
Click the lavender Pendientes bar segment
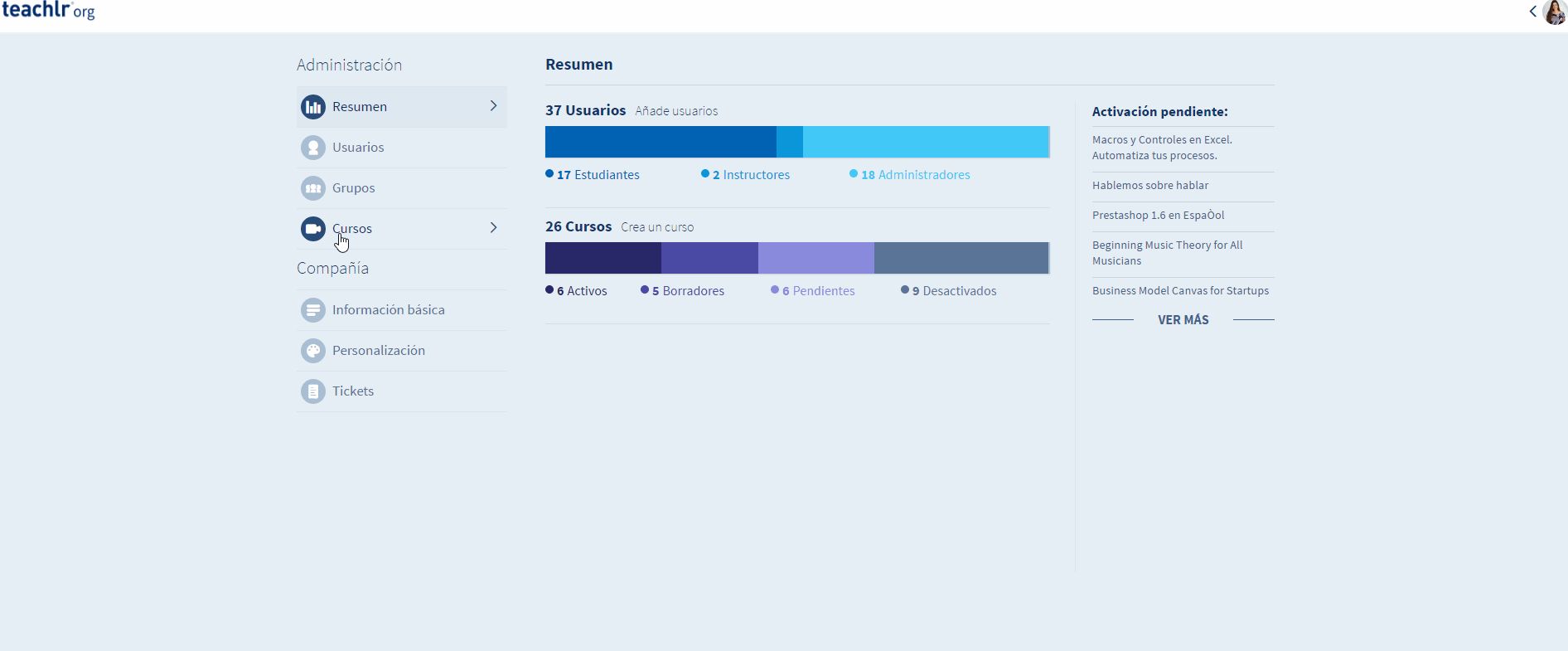point(816,258)
